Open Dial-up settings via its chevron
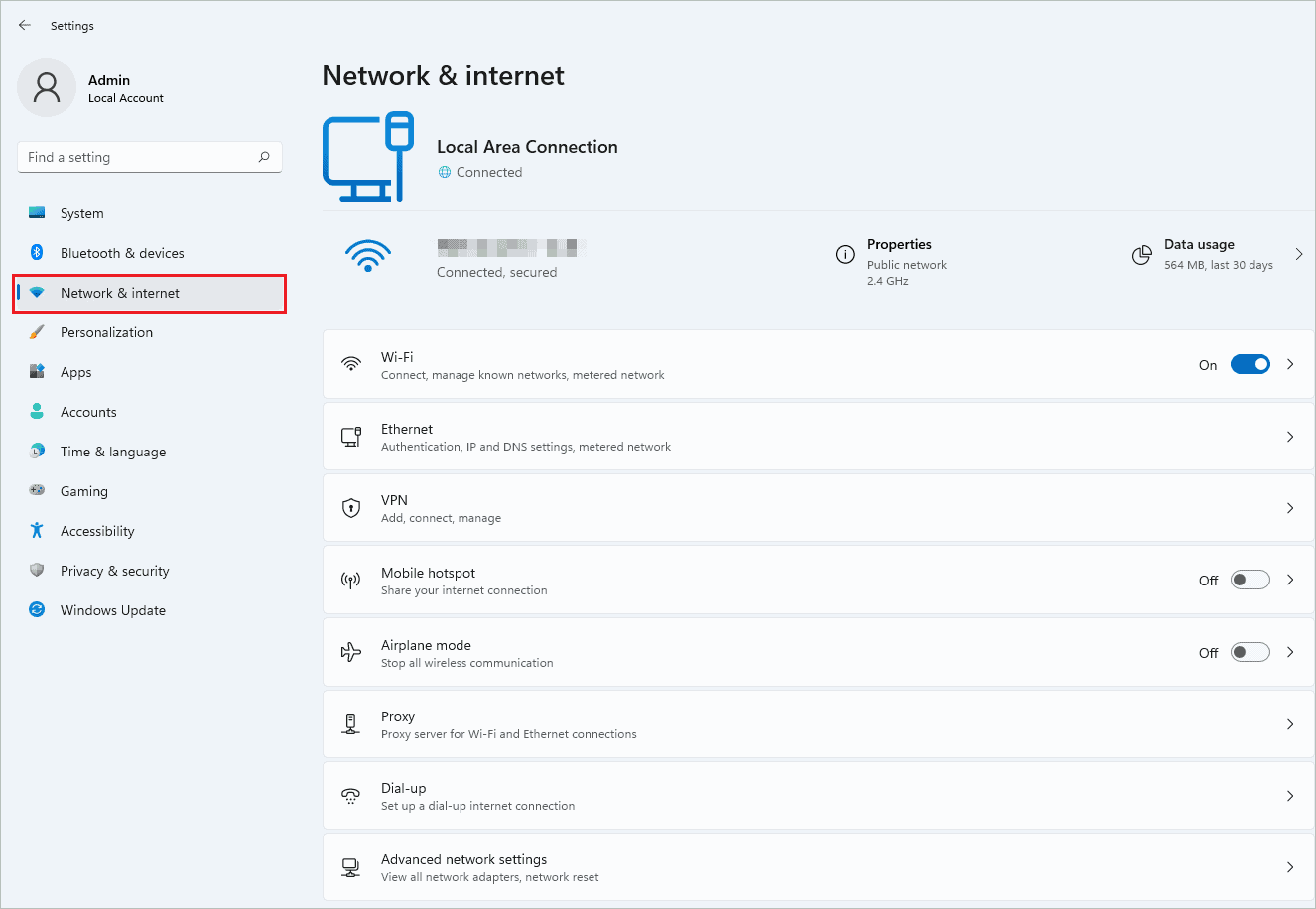1316x909 pixels. (1290, 796)
